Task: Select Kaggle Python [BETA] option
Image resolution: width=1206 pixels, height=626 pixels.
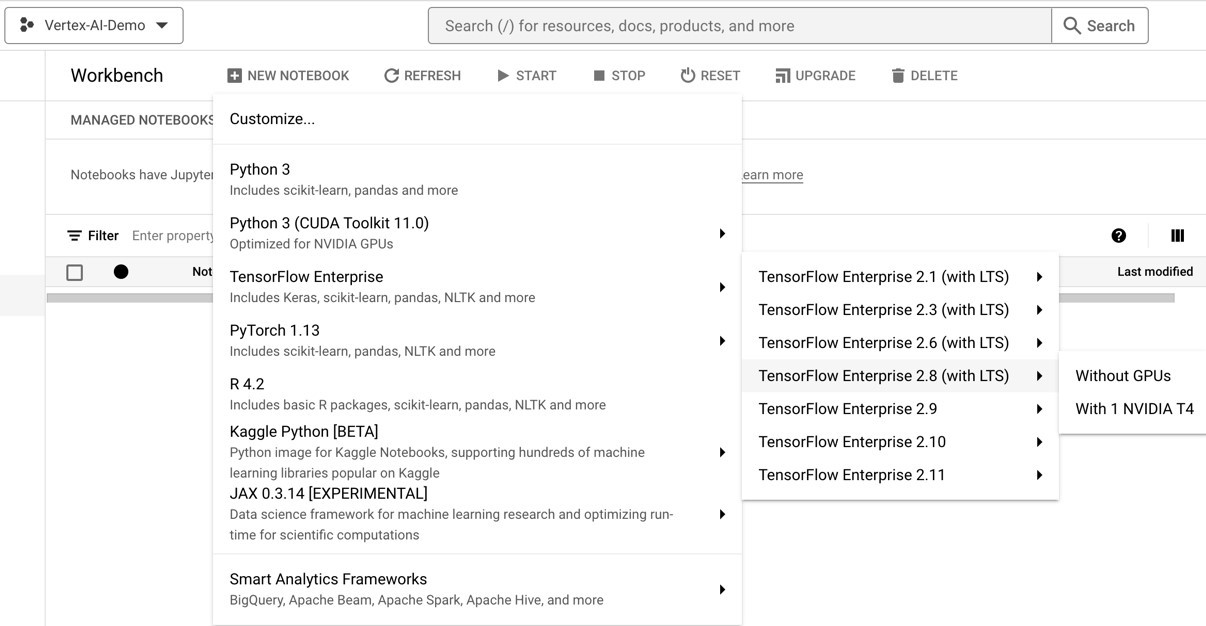Action: click(477, 452)
